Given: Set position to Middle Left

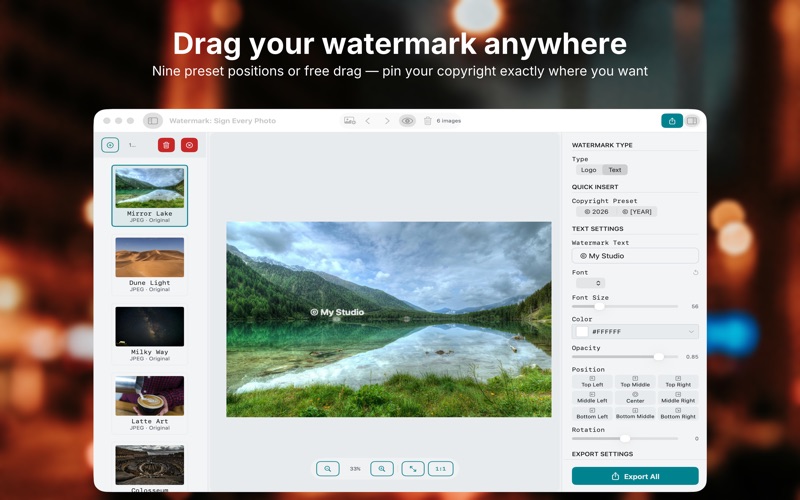Looking at the screenshot, I should (x=592, y=397).
